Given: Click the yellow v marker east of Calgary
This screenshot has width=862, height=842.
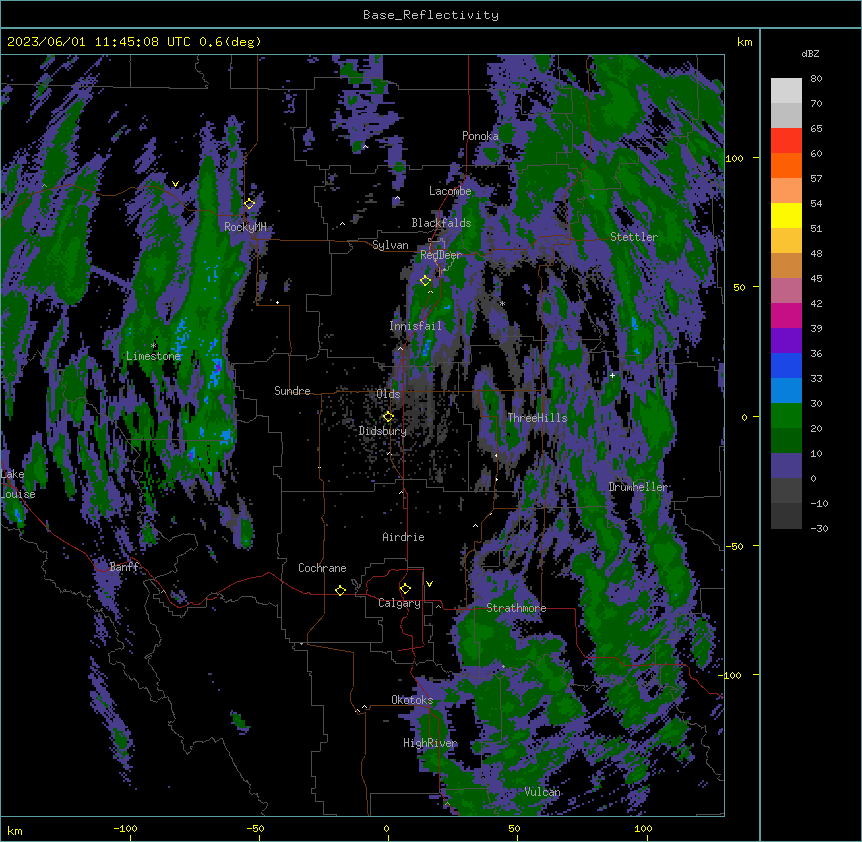Looking at the screenshot, I should [429, 584].
